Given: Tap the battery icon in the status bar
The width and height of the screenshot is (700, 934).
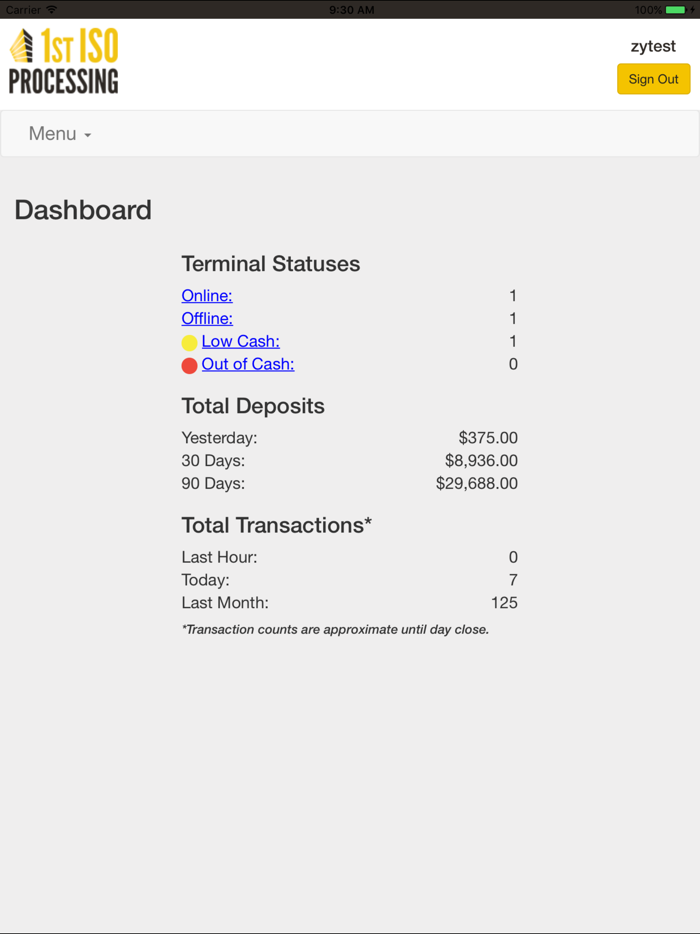Looking at the screenshot, I should point(672,9).
